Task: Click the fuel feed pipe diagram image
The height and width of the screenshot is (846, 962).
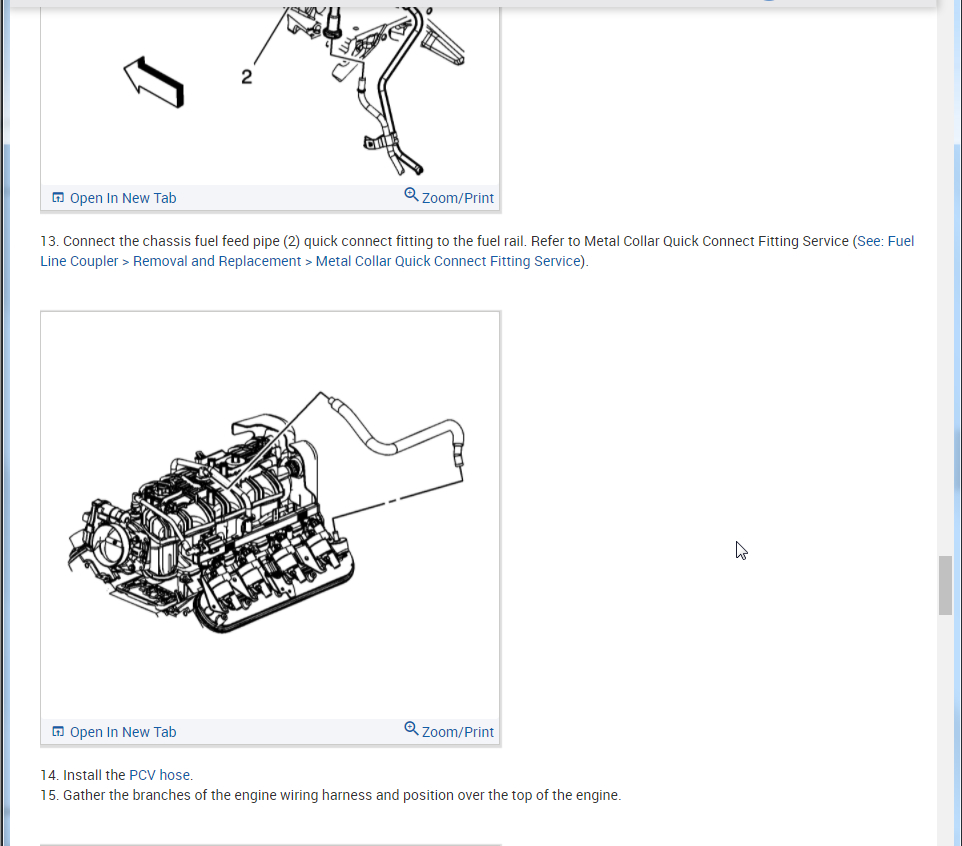Action: point(270,95)
